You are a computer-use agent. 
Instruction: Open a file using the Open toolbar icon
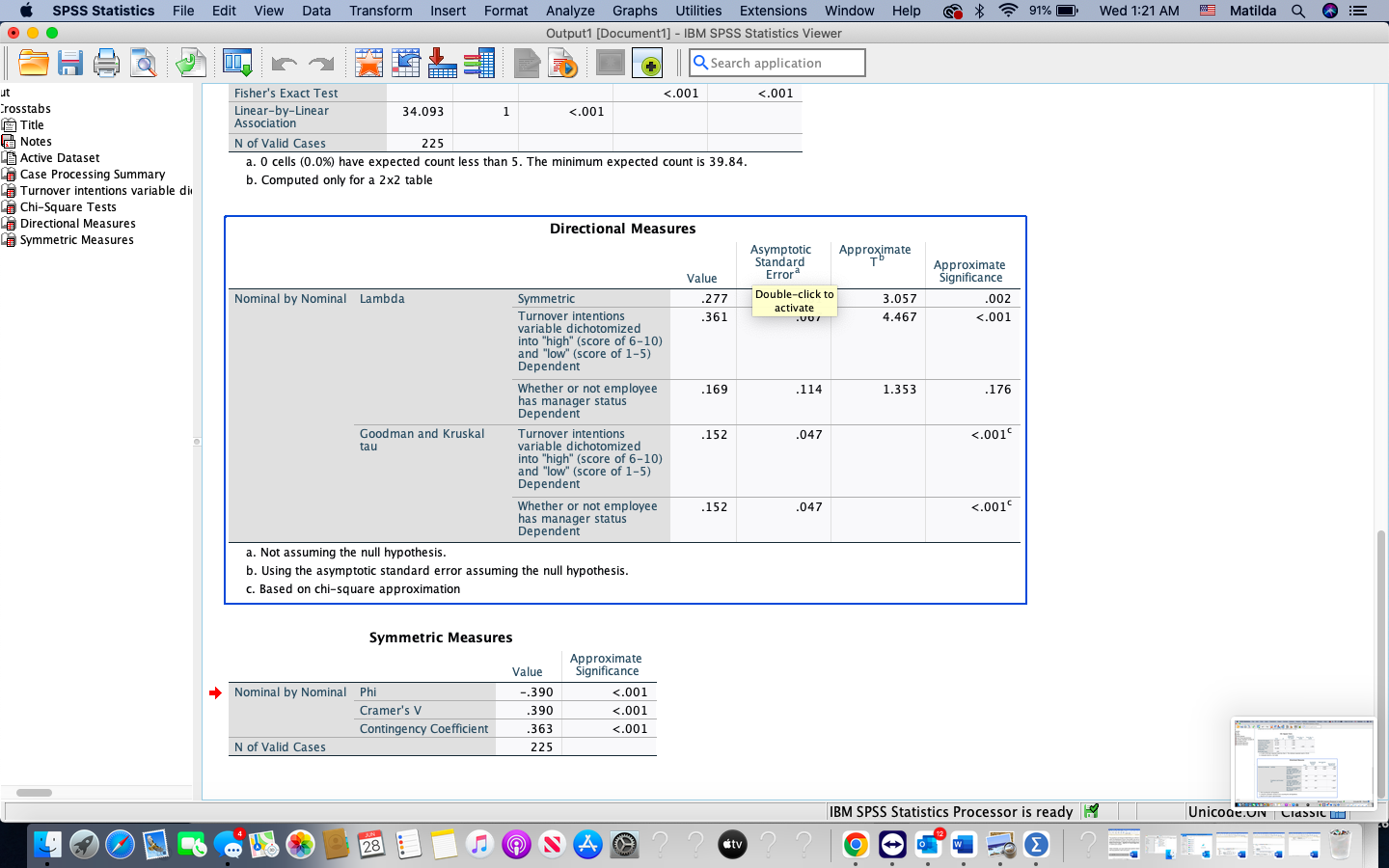pyautogui.click(x=33, y=62)
